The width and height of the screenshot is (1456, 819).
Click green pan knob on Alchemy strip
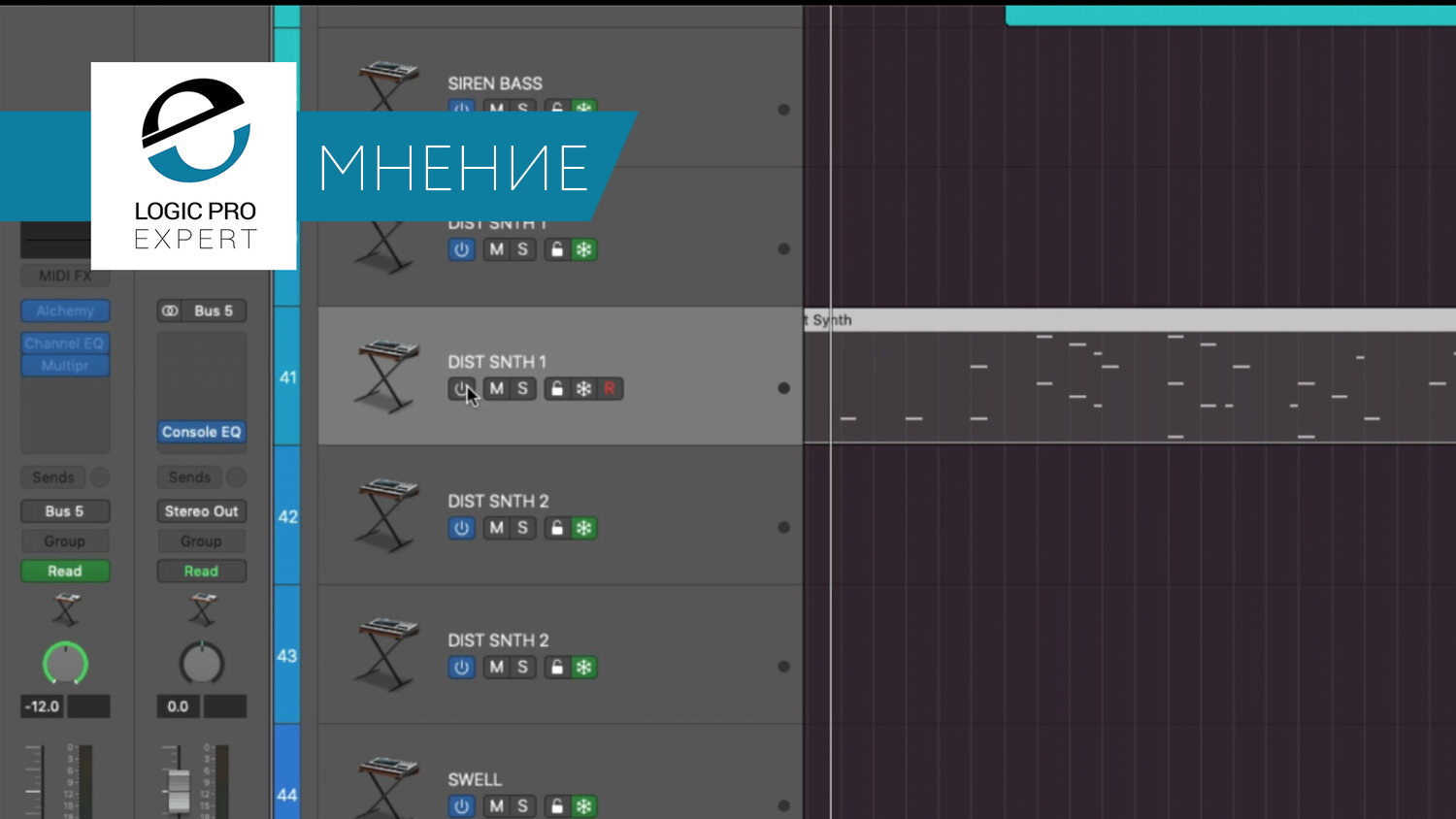click(x=65, y=664)
